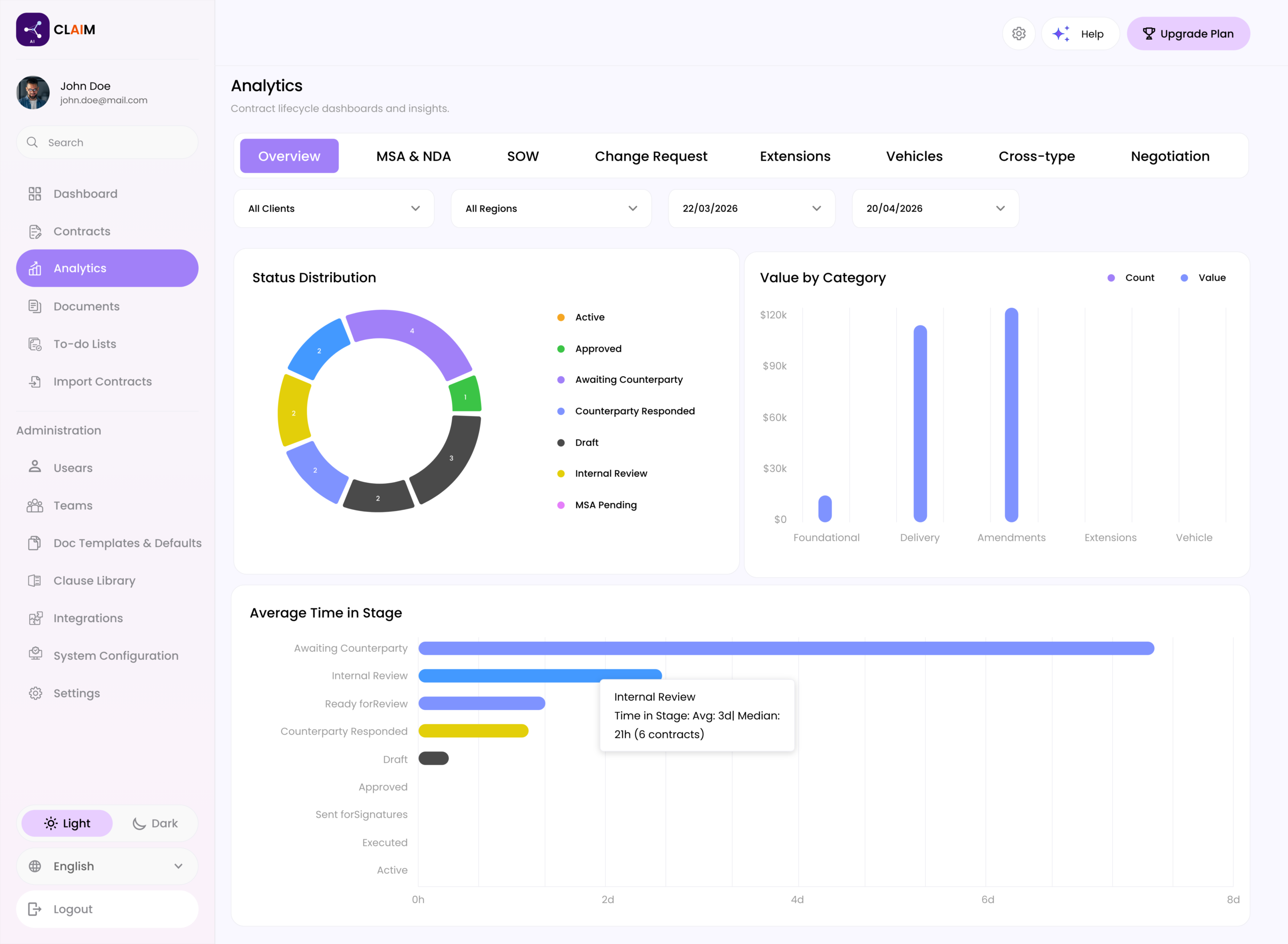
Task: Toggle MSA Pending in donut legend
Action: [x=597, y=505]
